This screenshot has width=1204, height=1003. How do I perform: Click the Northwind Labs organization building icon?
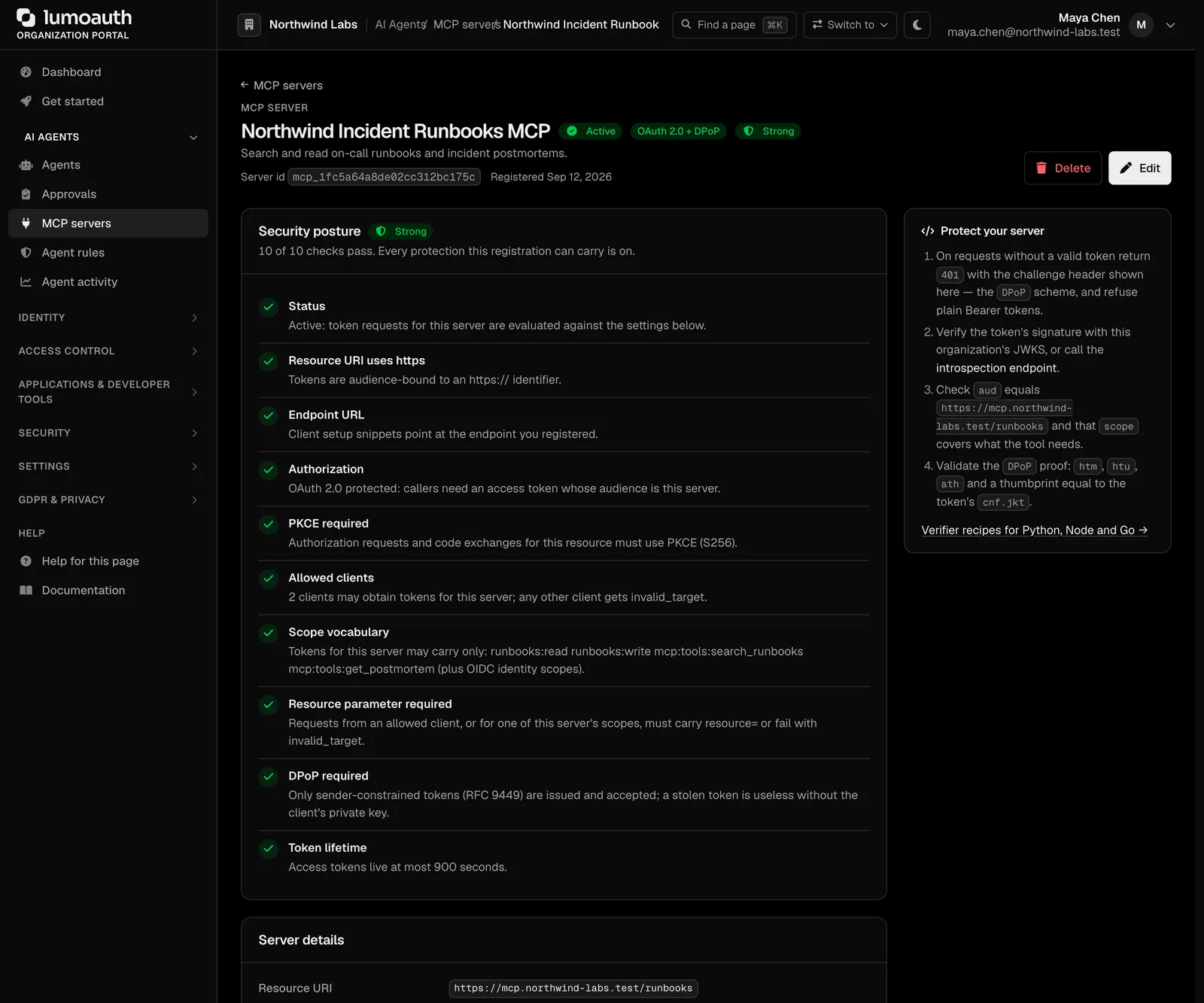[249, 25]
